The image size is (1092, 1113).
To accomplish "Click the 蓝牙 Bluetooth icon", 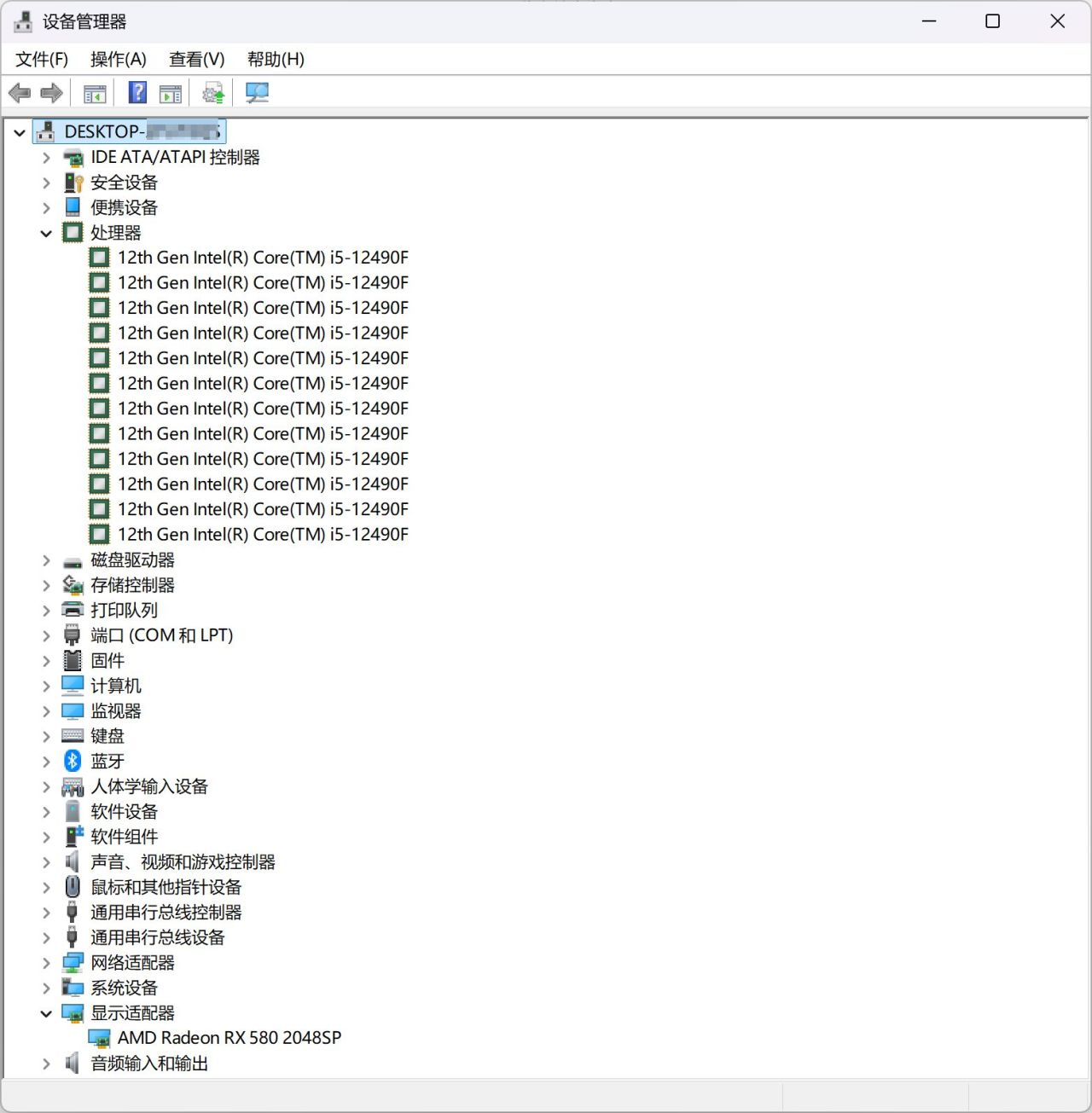I will [x=73, y=761].
